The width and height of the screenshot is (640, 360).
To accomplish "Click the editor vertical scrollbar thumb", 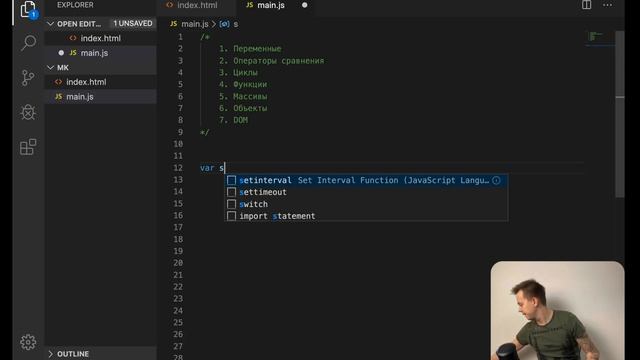I will pos(620,114).
